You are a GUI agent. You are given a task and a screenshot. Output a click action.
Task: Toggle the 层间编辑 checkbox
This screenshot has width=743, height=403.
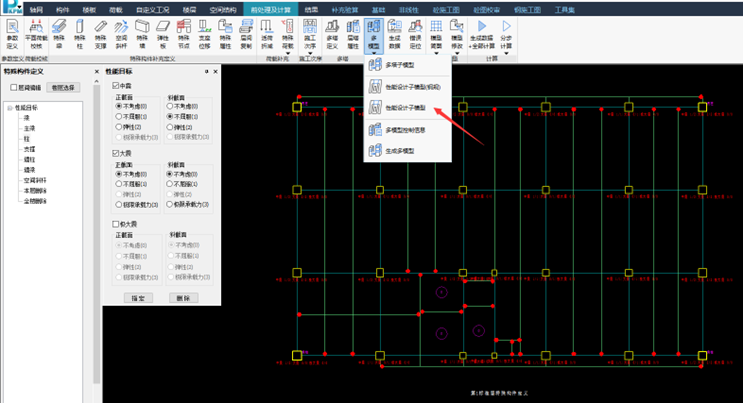(x=14, y=87)
